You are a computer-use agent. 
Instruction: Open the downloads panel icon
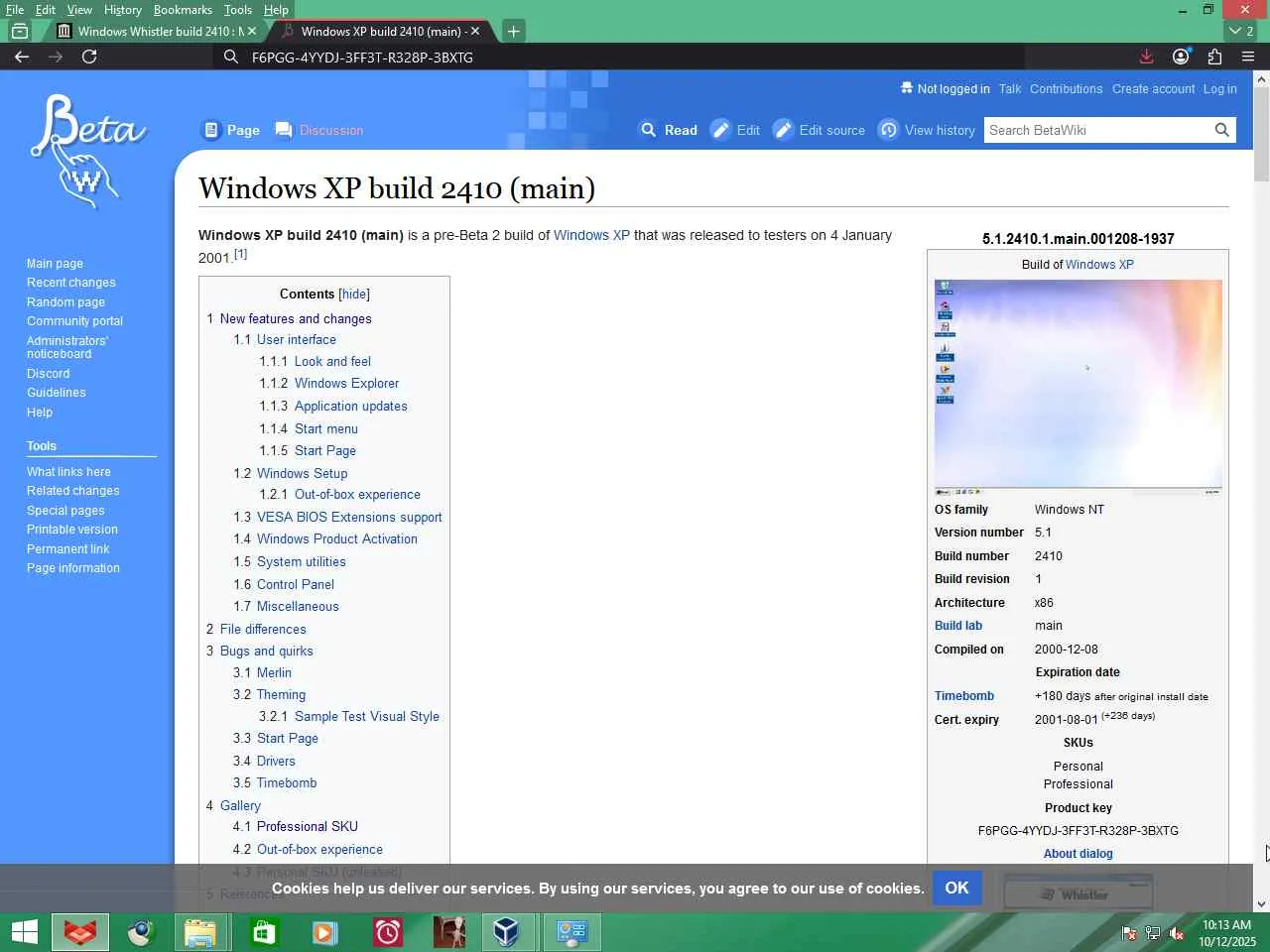click(x=1146, y=57)
